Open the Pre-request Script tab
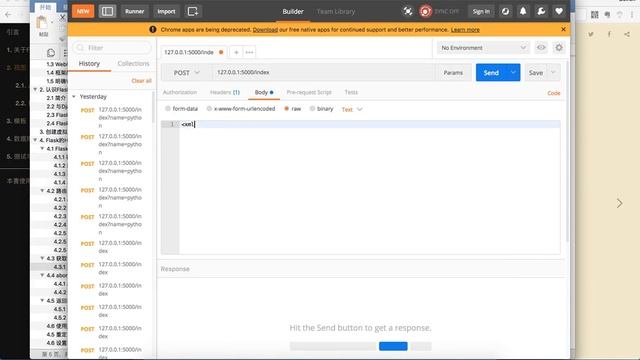This screenshot has height=360, width=640. (309, 92)
